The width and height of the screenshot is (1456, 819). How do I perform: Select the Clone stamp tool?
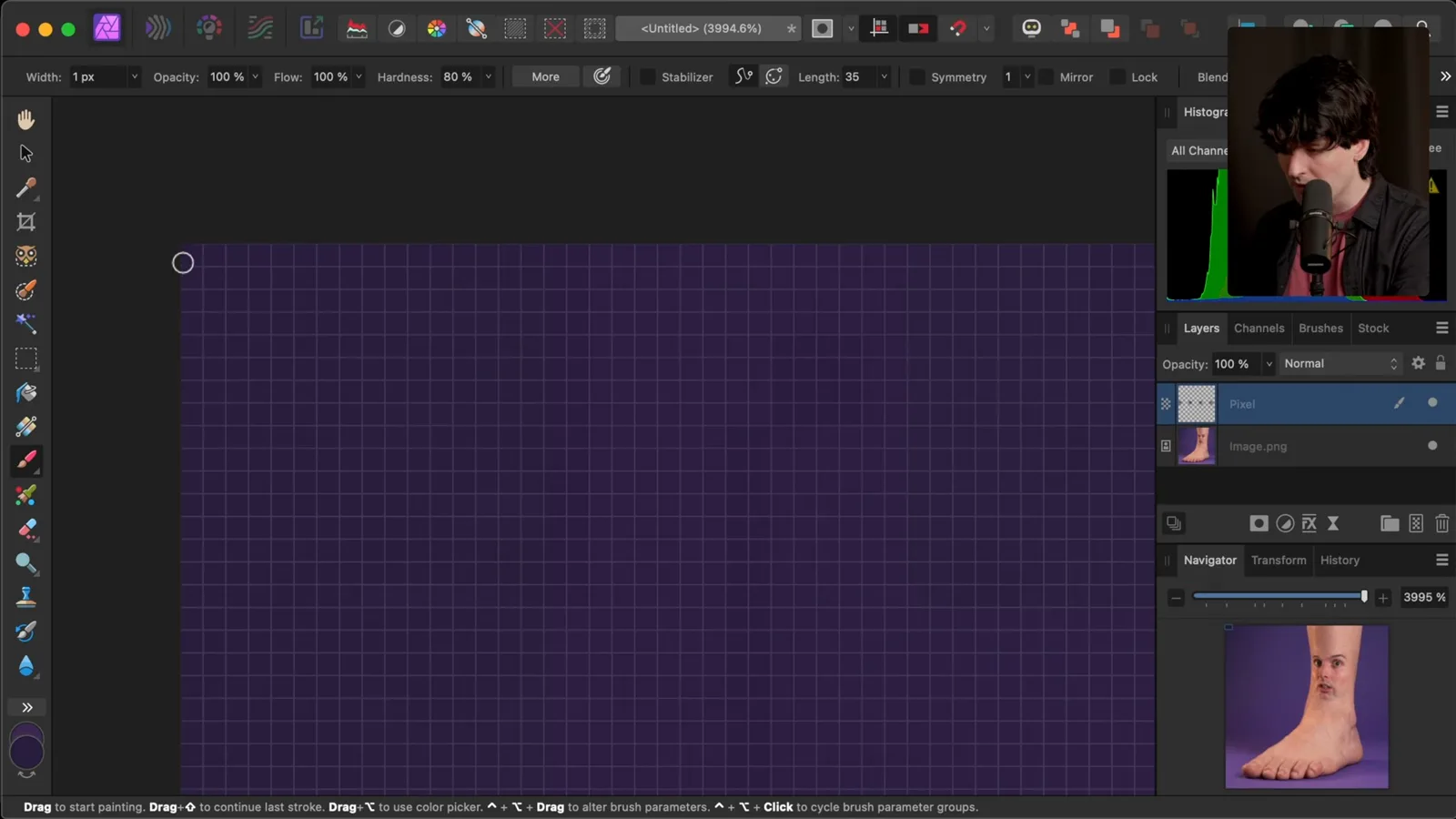point(25,597)
